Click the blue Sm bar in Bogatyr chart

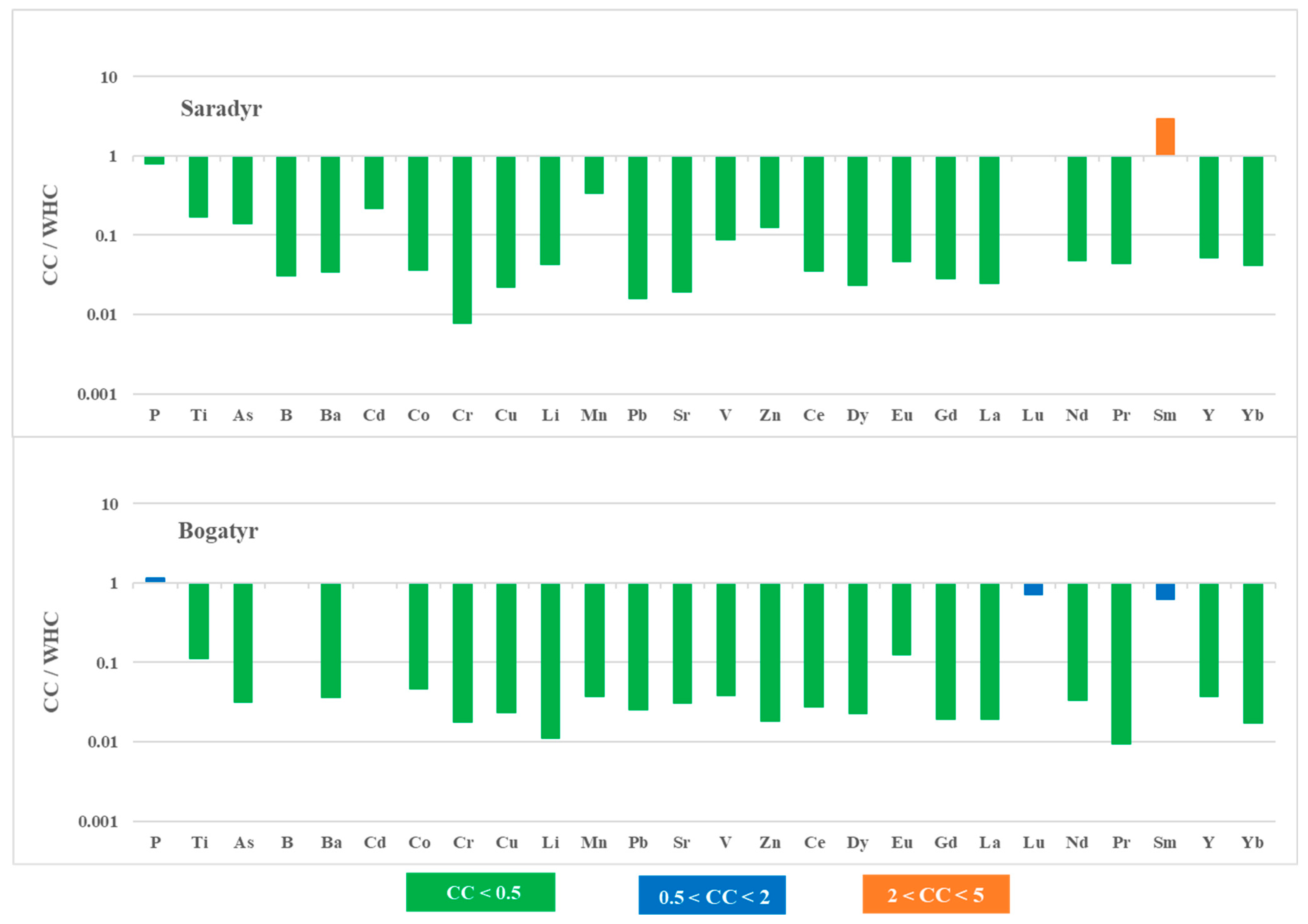(x=1165, y=591)
